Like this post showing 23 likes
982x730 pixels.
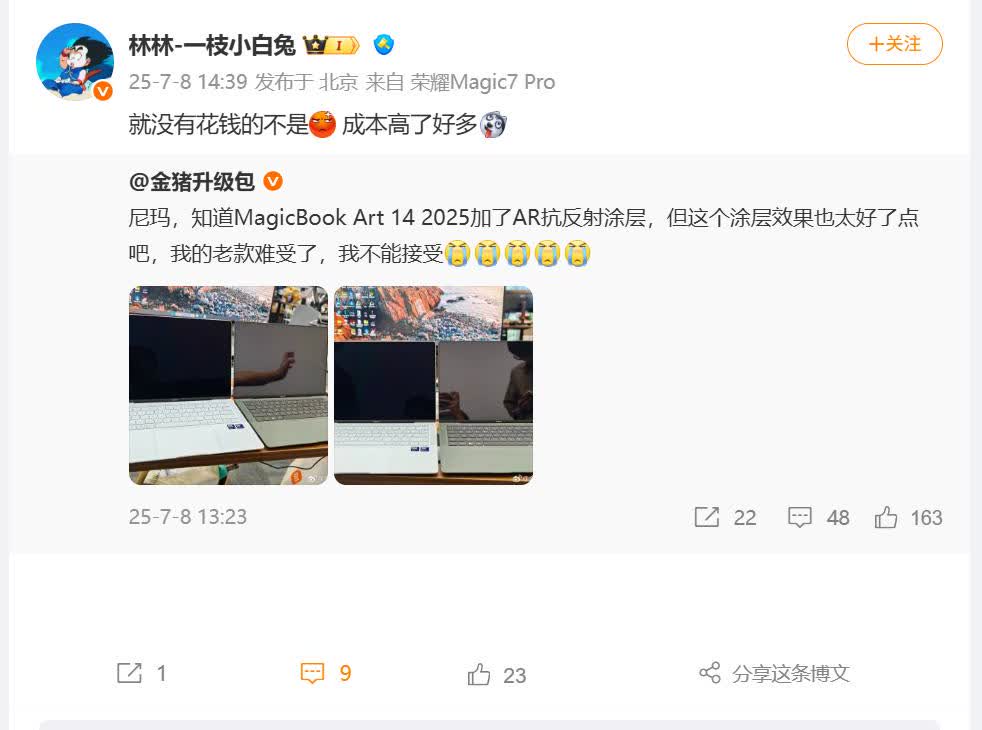point(479,674)
